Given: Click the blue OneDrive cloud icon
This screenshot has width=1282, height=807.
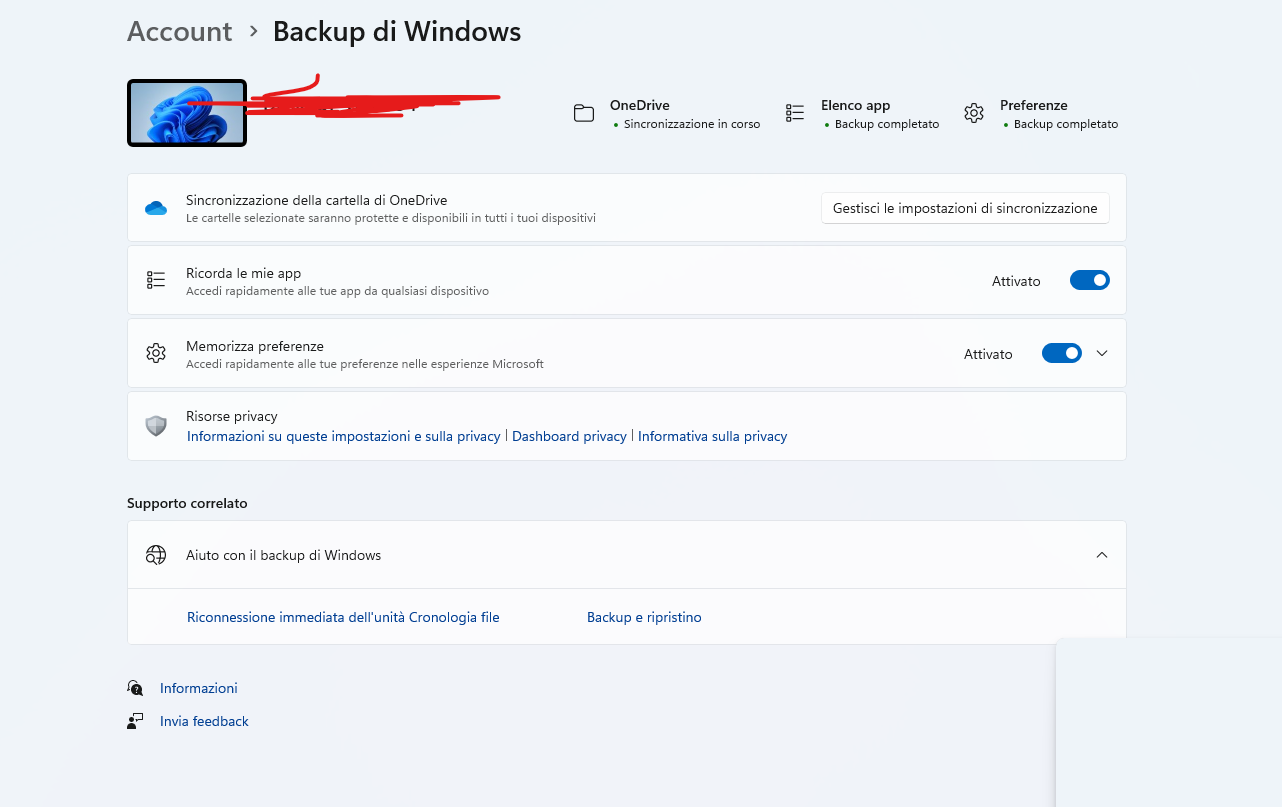Looking at the screenshot, I should [155, 208].
